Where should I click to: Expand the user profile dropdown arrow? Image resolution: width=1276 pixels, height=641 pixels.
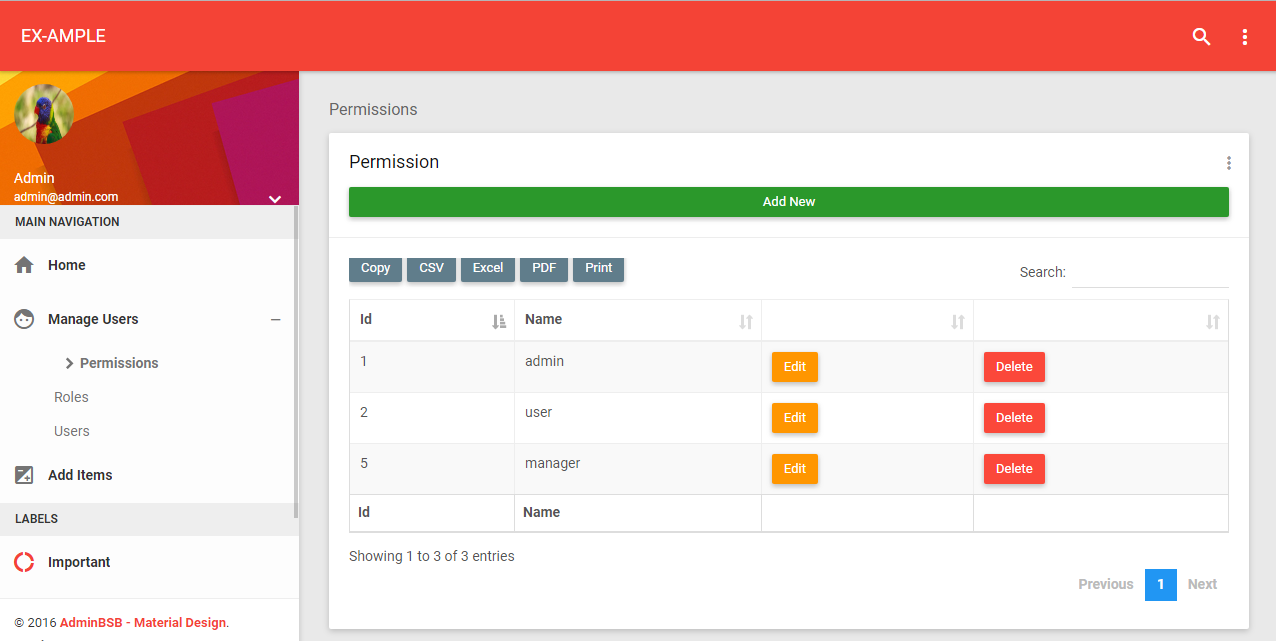click(275, 199)
